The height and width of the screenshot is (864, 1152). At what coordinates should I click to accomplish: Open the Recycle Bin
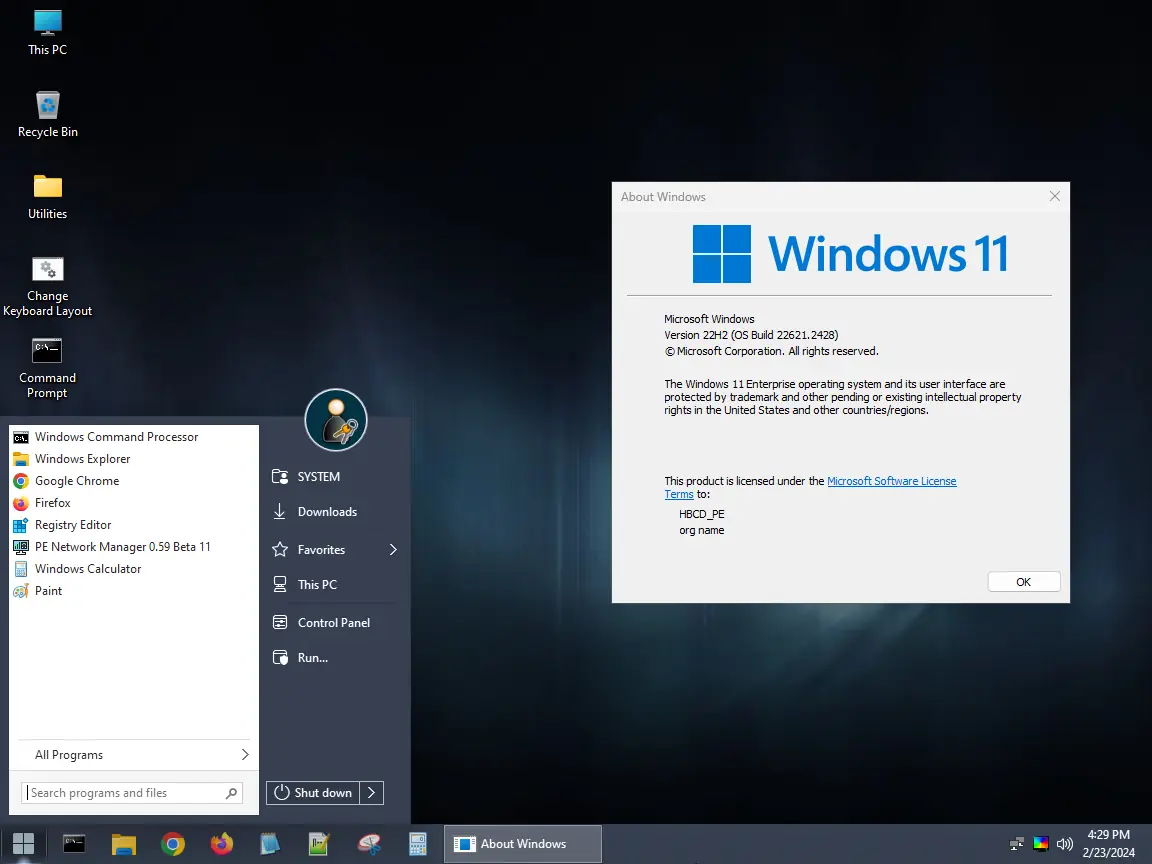47,107
